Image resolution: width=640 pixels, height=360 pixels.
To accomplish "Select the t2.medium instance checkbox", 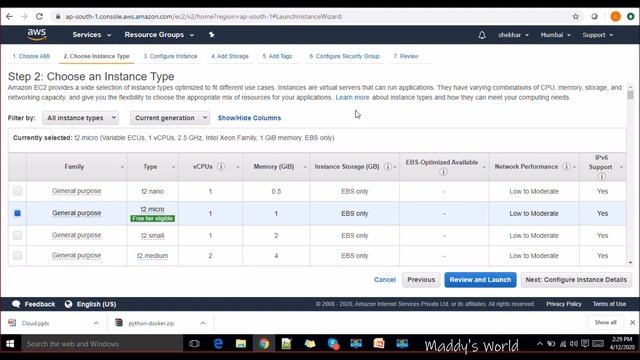I will click(17, 255).
